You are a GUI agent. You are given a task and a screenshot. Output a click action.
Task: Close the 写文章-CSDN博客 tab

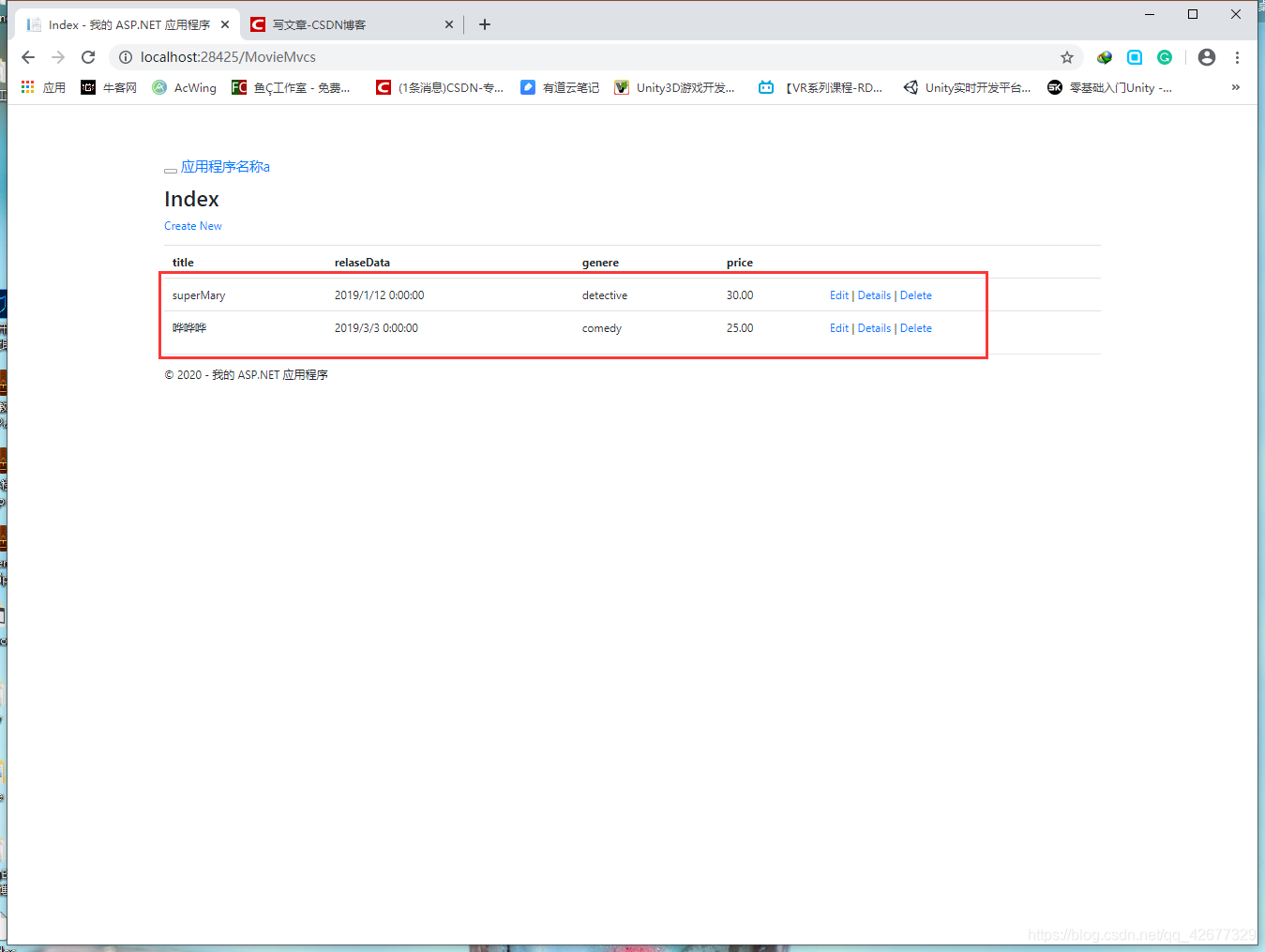click(449, 24)
